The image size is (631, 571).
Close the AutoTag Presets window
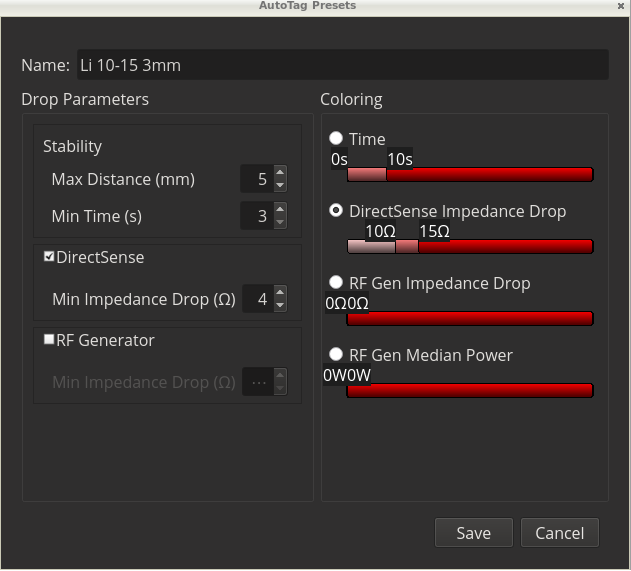click(x=620, y=6)
